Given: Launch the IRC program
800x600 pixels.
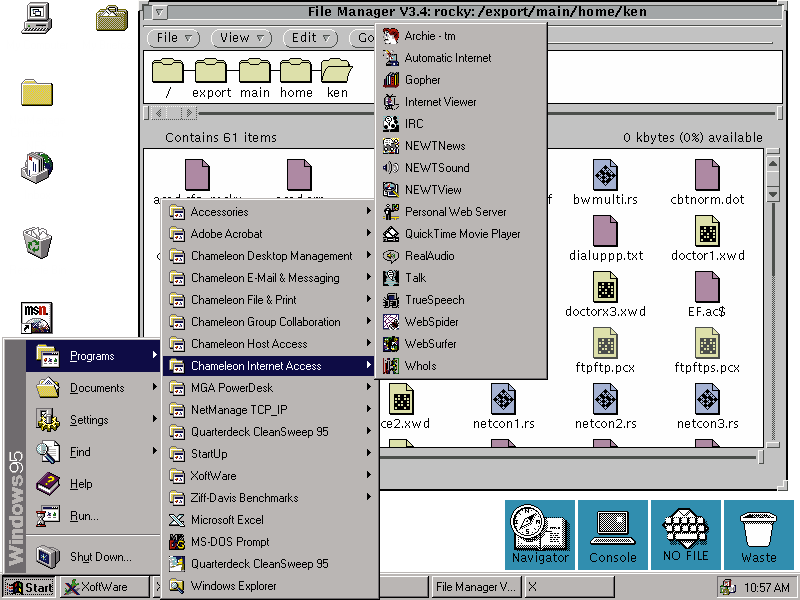Looking at the screenshot, I should [461, 124].
